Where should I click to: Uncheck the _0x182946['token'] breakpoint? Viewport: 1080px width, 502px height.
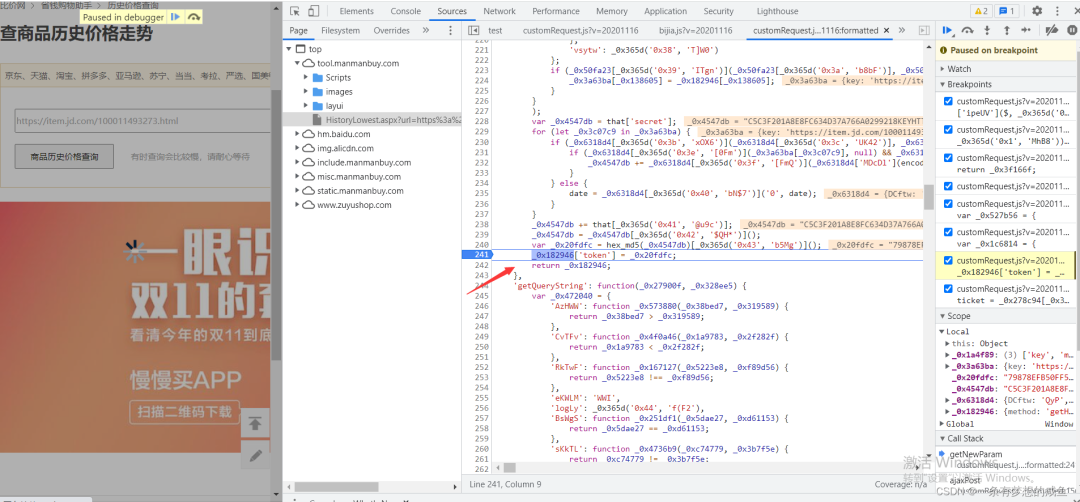pos(949,261)
